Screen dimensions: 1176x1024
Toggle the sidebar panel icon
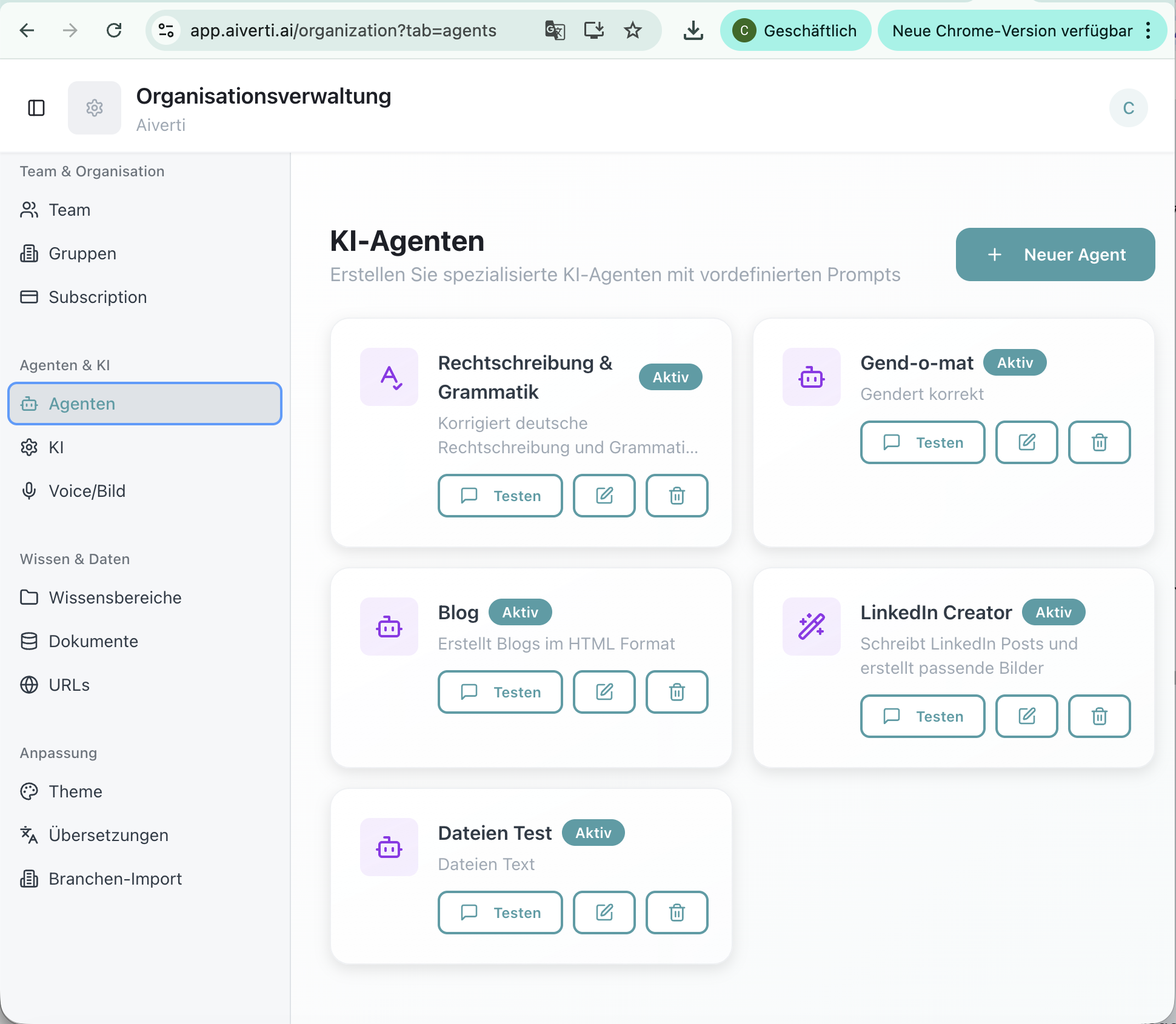coord(36,108)
